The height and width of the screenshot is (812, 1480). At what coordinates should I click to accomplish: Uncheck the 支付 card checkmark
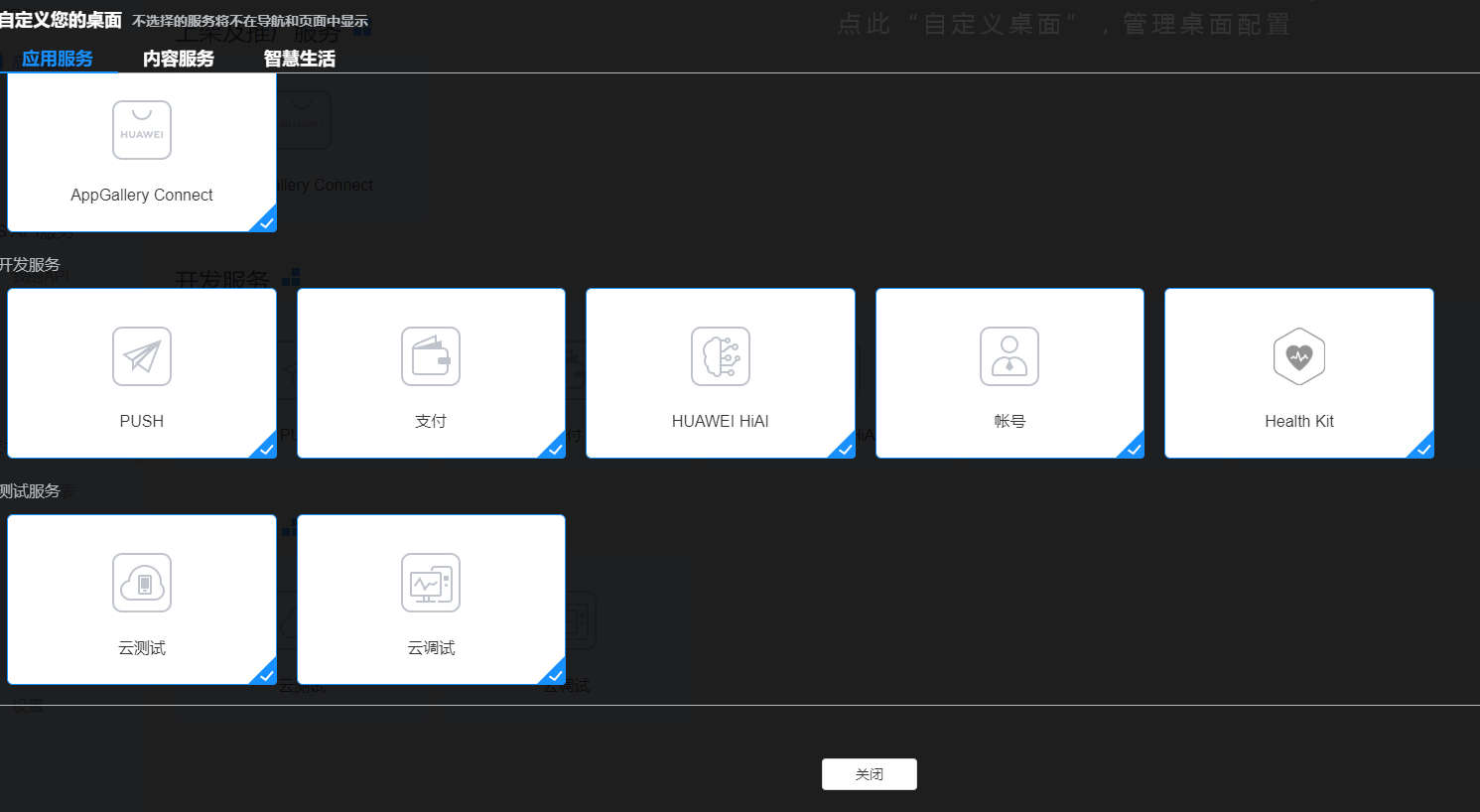(554, 448)
